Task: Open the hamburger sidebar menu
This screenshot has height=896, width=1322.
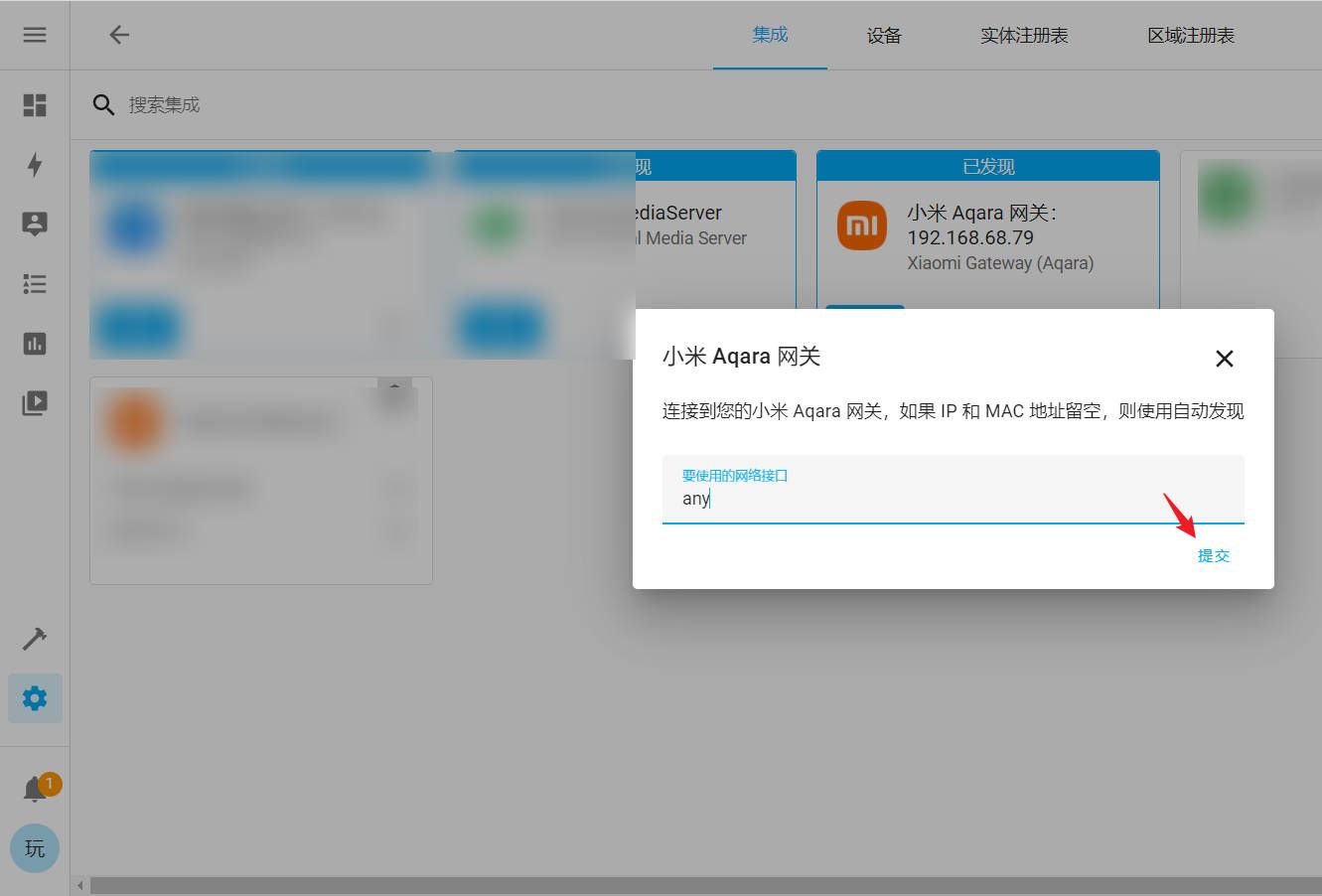Action: pyautogui.click(x=35, y=35)
